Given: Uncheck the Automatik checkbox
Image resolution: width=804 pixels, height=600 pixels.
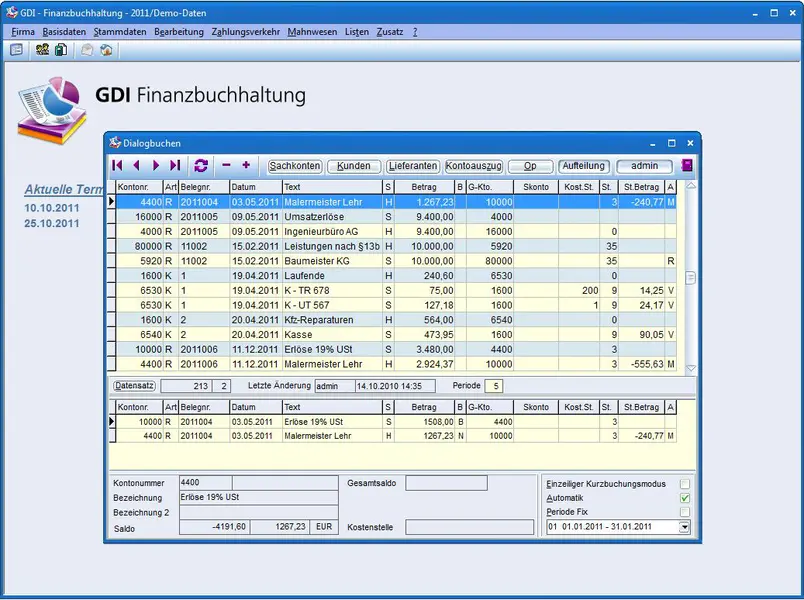Looking at the screenshot, I should click(x=685, y=498).
